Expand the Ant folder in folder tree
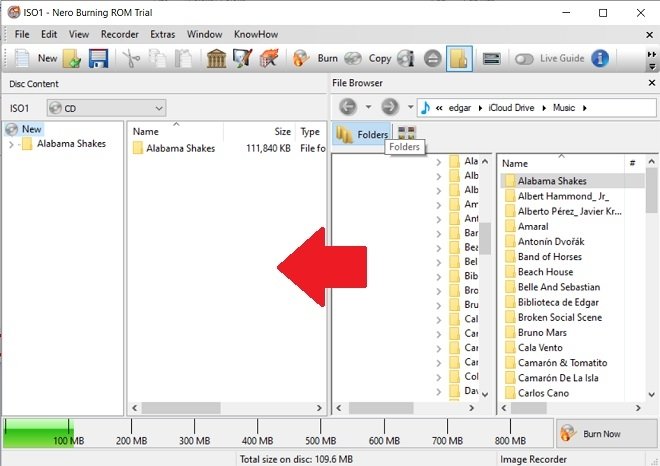 [x=439, y=219]
